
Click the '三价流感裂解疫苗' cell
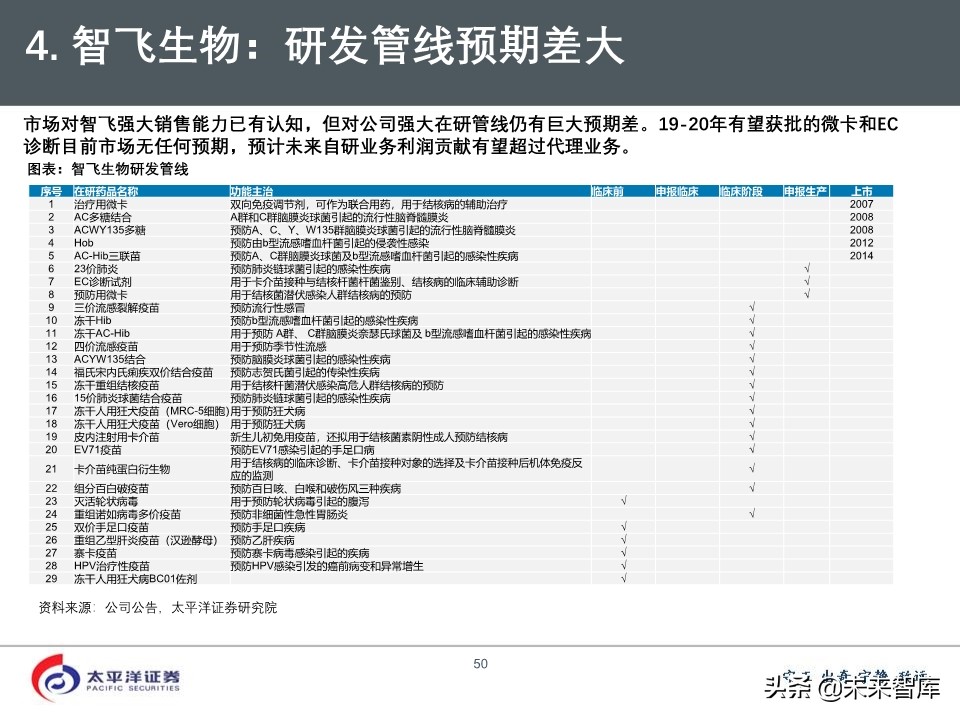pyautogui.click(x=116, y=307)
